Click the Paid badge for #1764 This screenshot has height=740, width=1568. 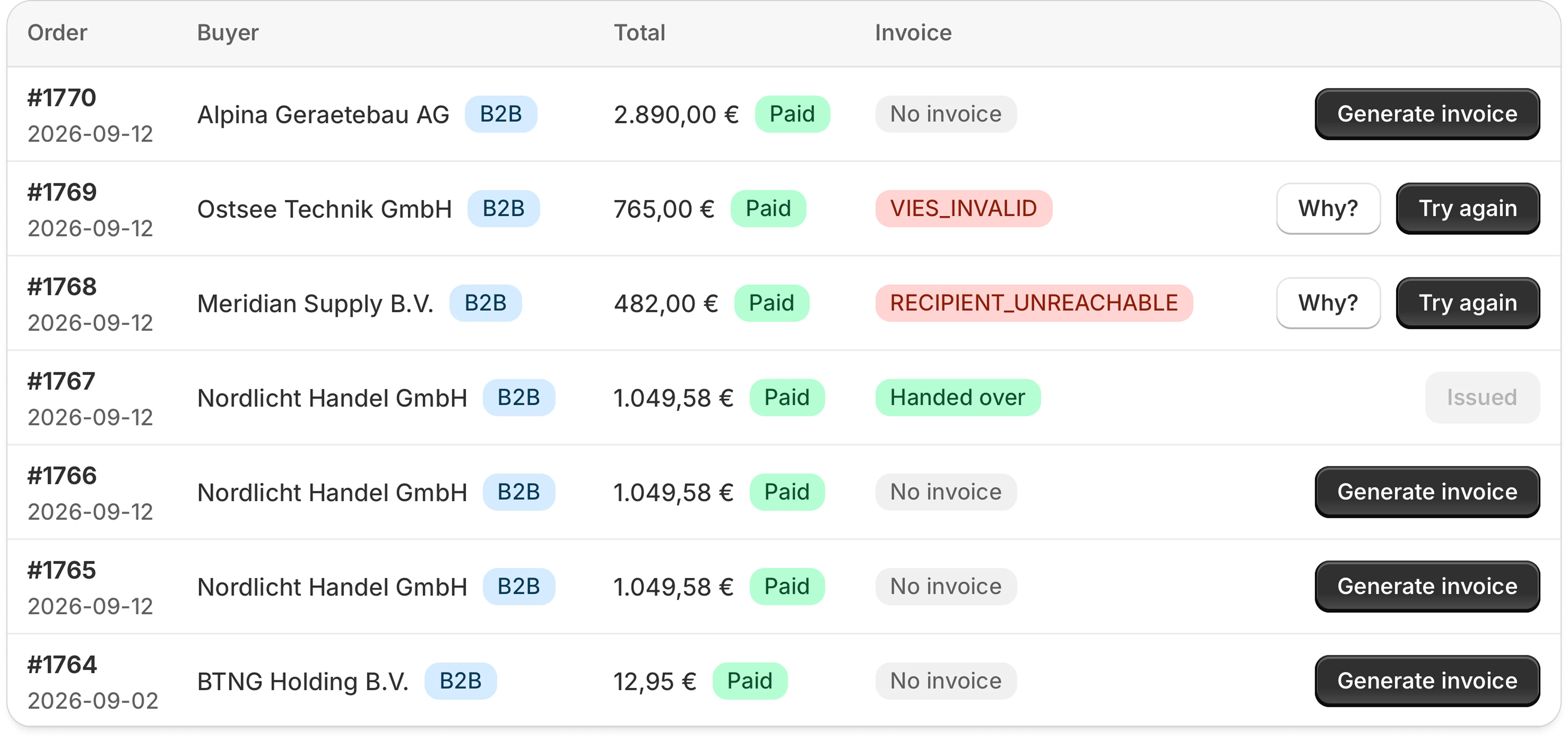point(750,680)
